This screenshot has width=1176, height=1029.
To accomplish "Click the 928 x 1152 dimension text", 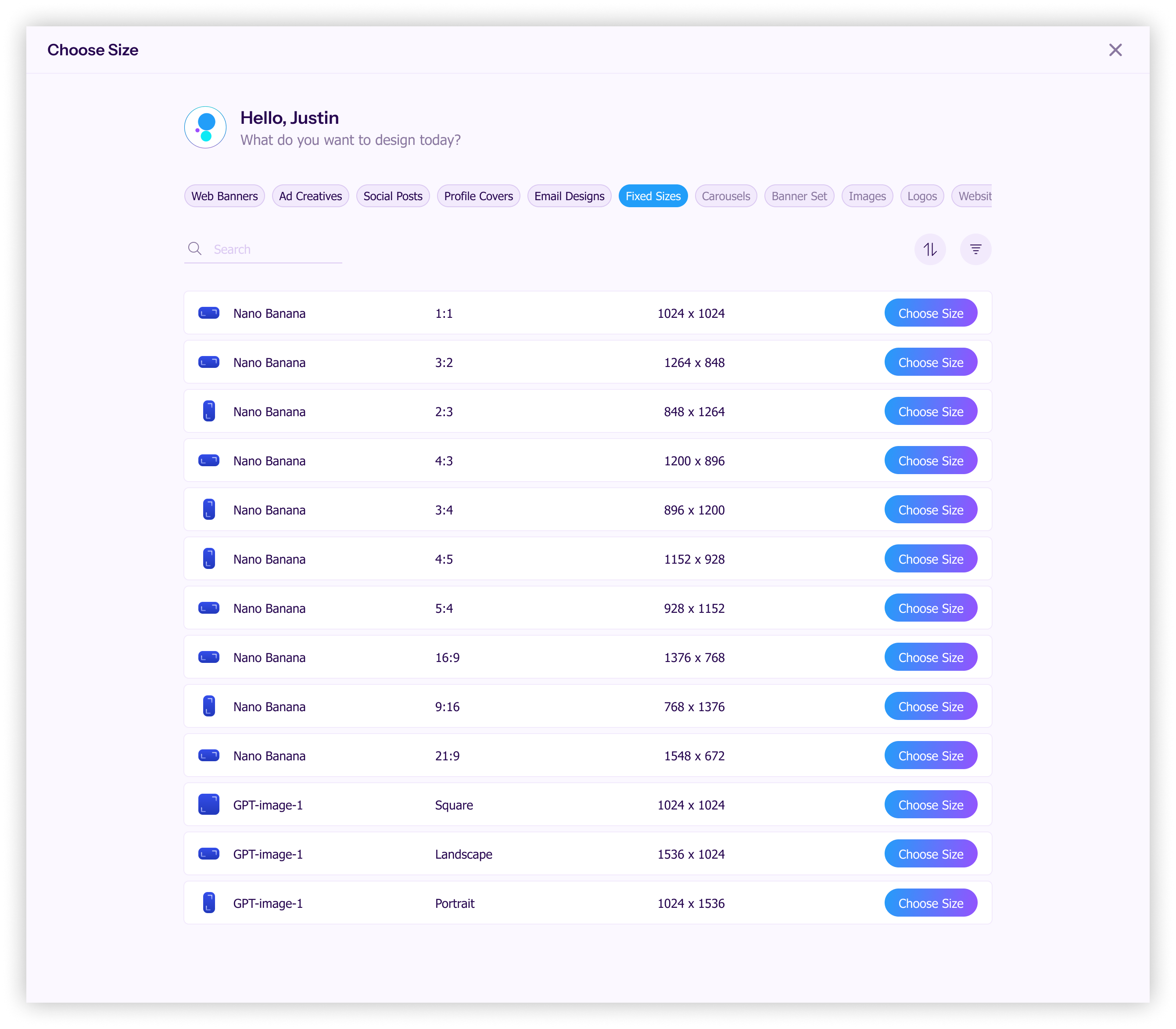I will tap(695, 609).
